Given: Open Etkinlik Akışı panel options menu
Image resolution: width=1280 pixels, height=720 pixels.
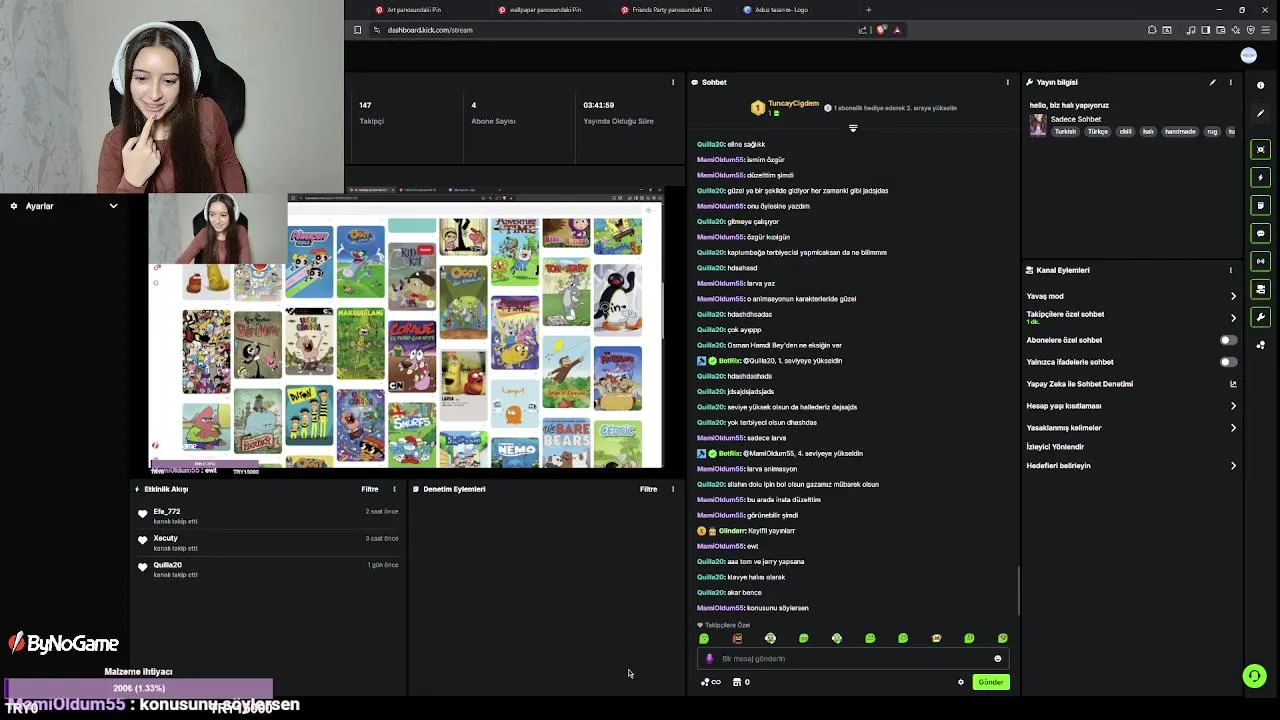Looking at the screenshot, I should [394, 489].
